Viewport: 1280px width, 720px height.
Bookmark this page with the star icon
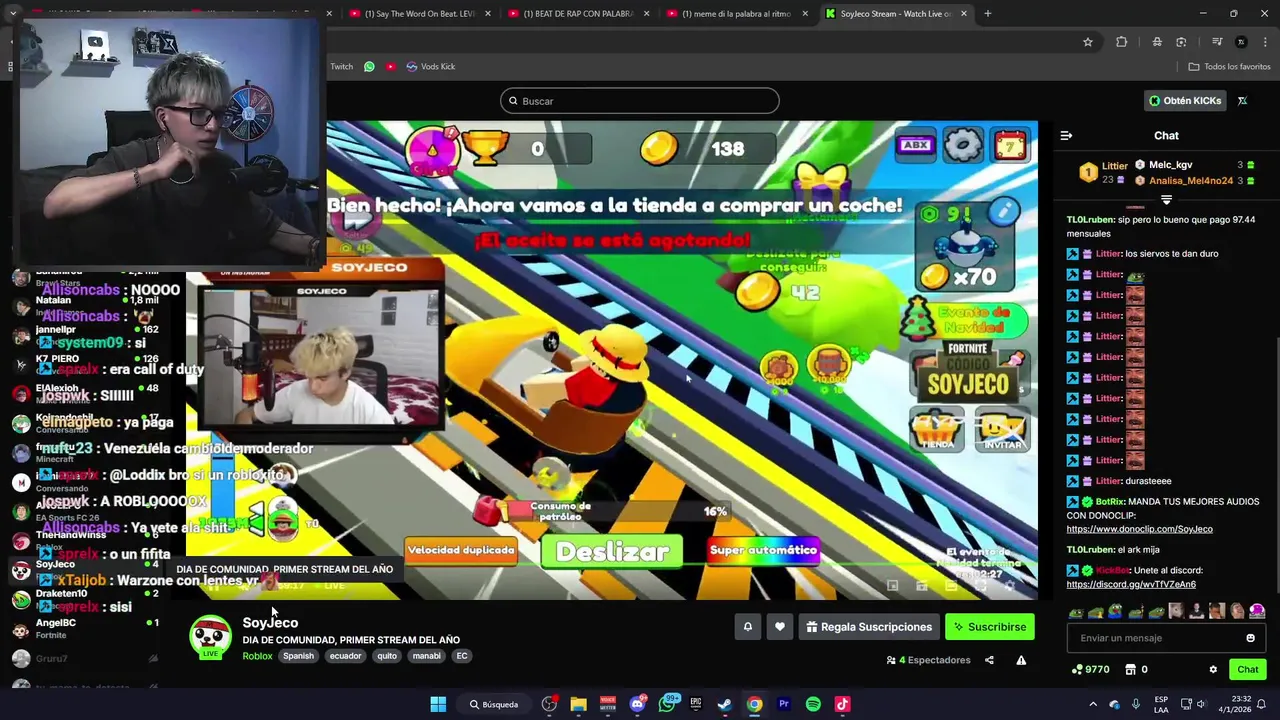pos(1087,42)
